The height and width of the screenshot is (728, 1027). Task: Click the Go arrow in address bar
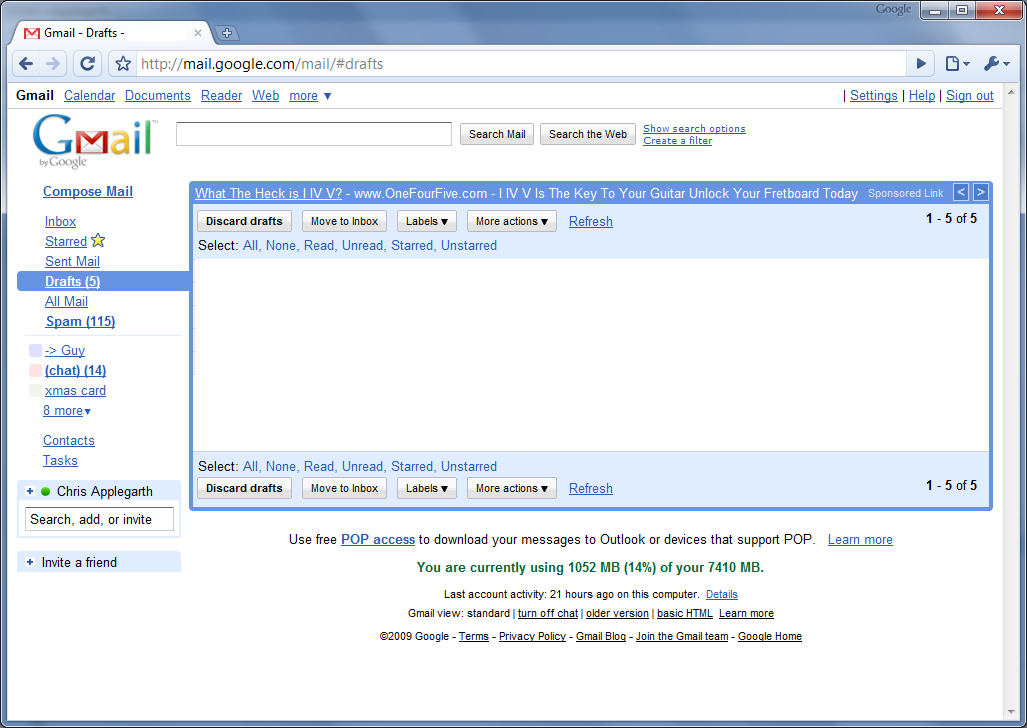tap(921, 64)
